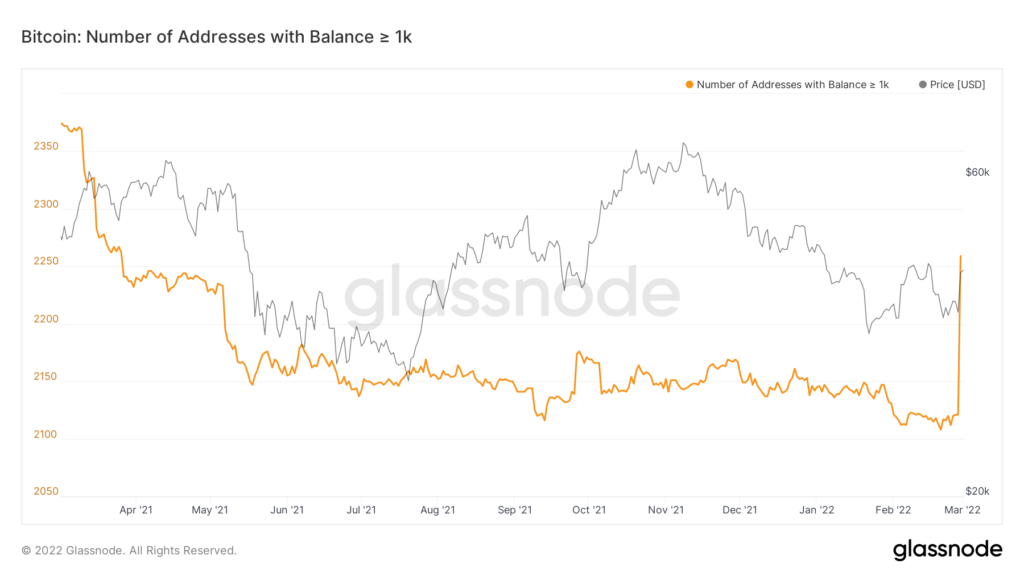The image size is (1024, 576).
Task: Click the $60k price axis label
Action: click(x=977, y=172)
